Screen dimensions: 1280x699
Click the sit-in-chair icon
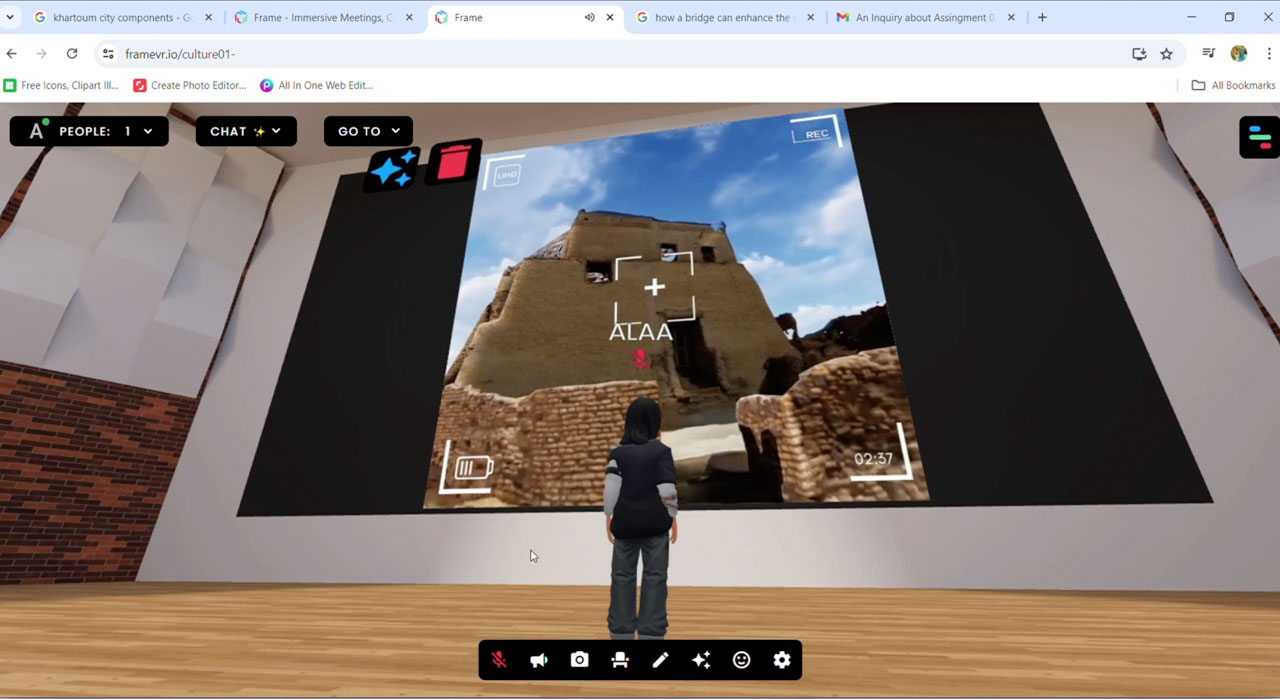(620, 660)
